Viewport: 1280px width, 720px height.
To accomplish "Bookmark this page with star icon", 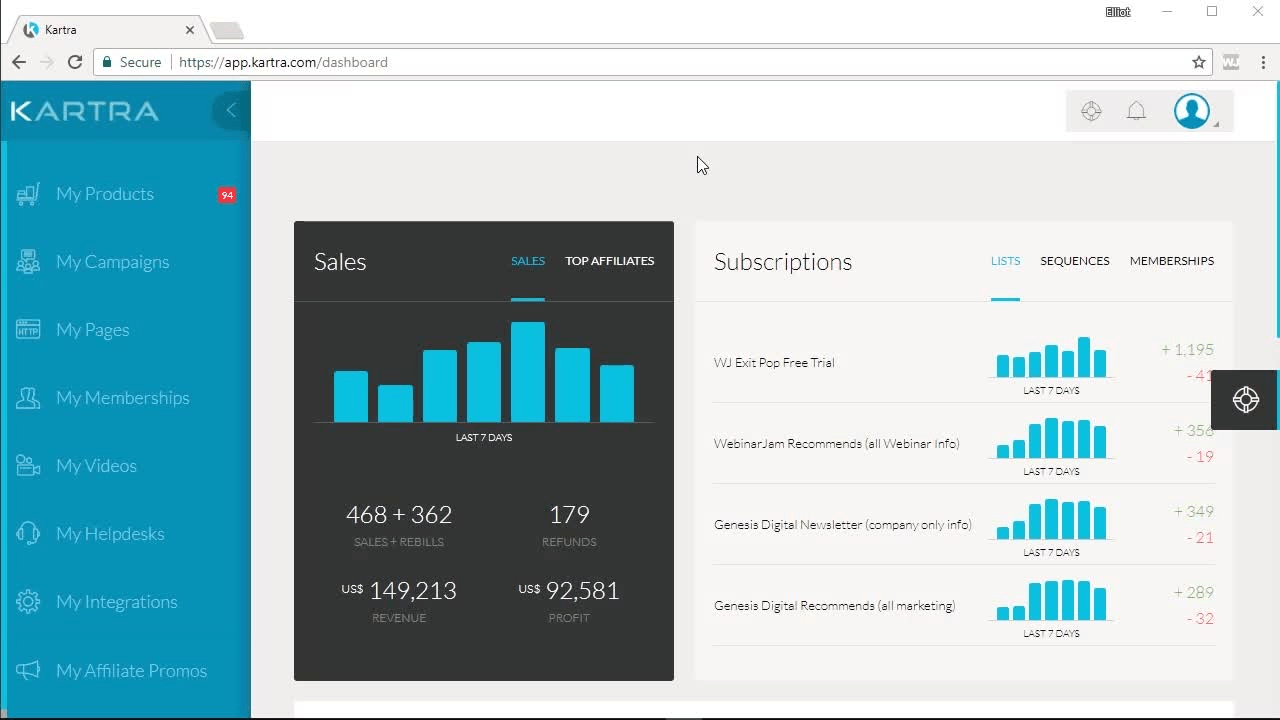I will click(x=1198, y=62).
